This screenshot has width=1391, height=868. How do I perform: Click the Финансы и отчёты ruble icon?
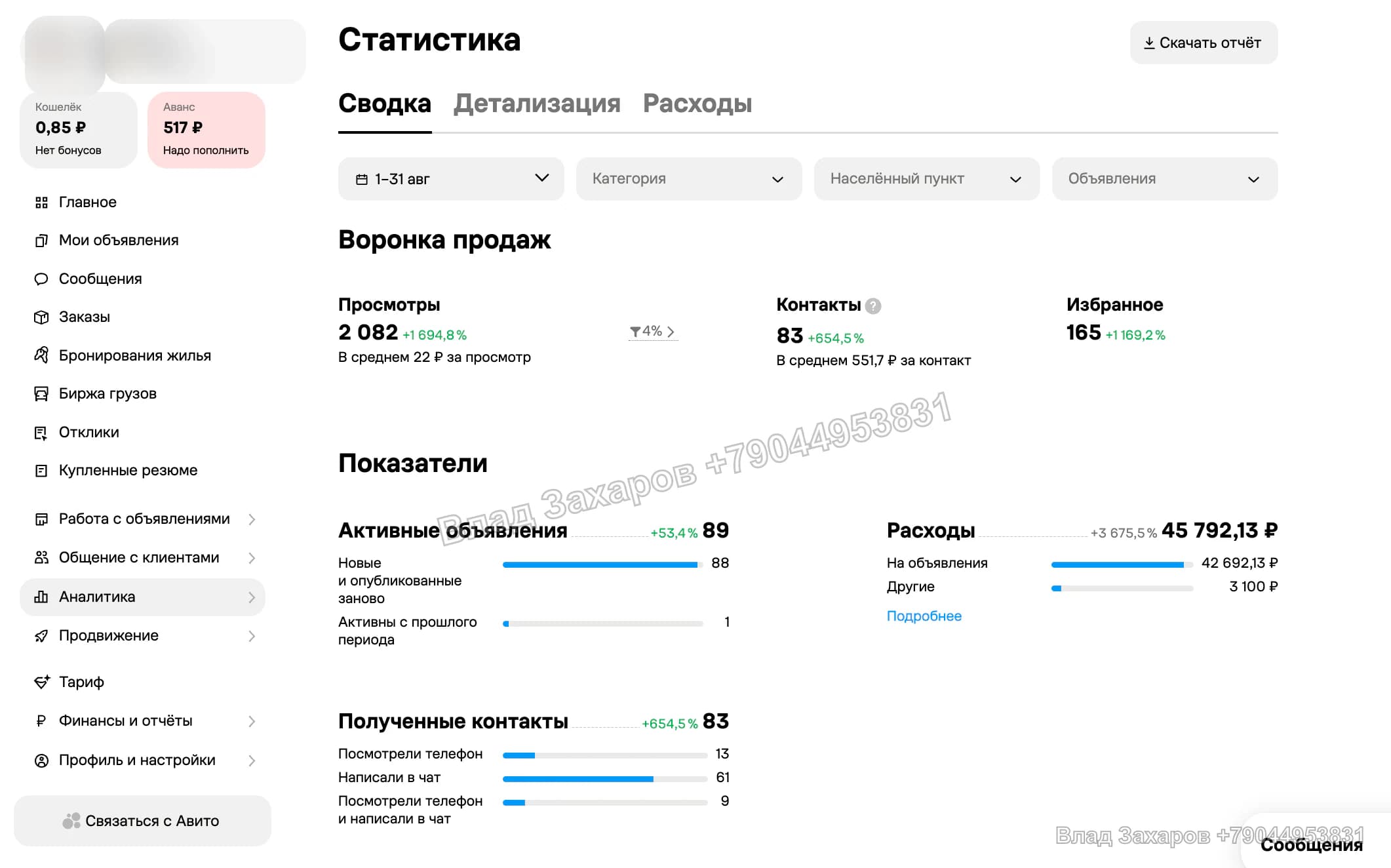(41, 721)
